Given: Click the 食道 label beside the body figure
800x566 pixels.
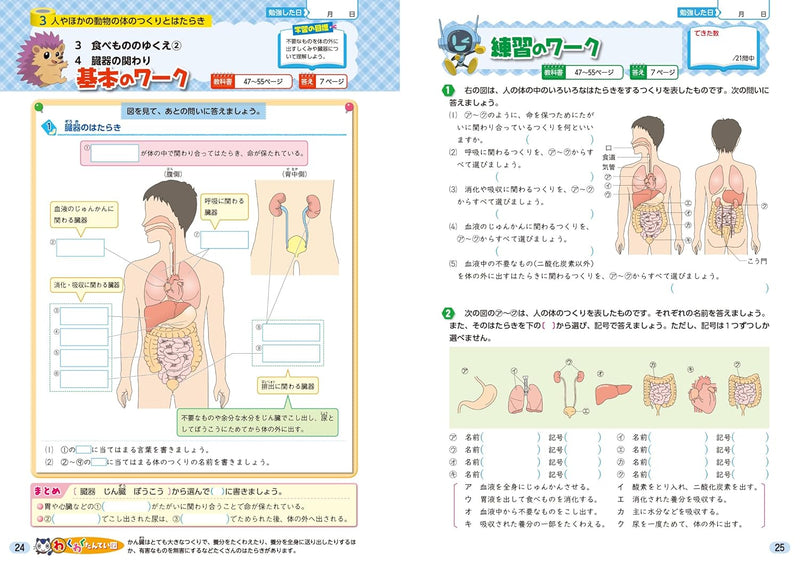Looking at the screenshot, I should point(609,157).
